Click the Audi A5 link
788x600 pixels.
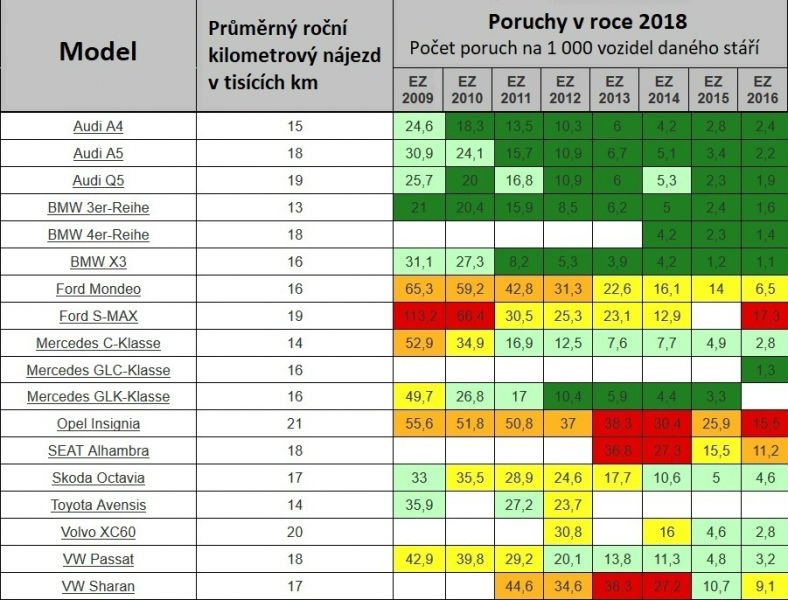pyautogui.click(x=98, y=154)
